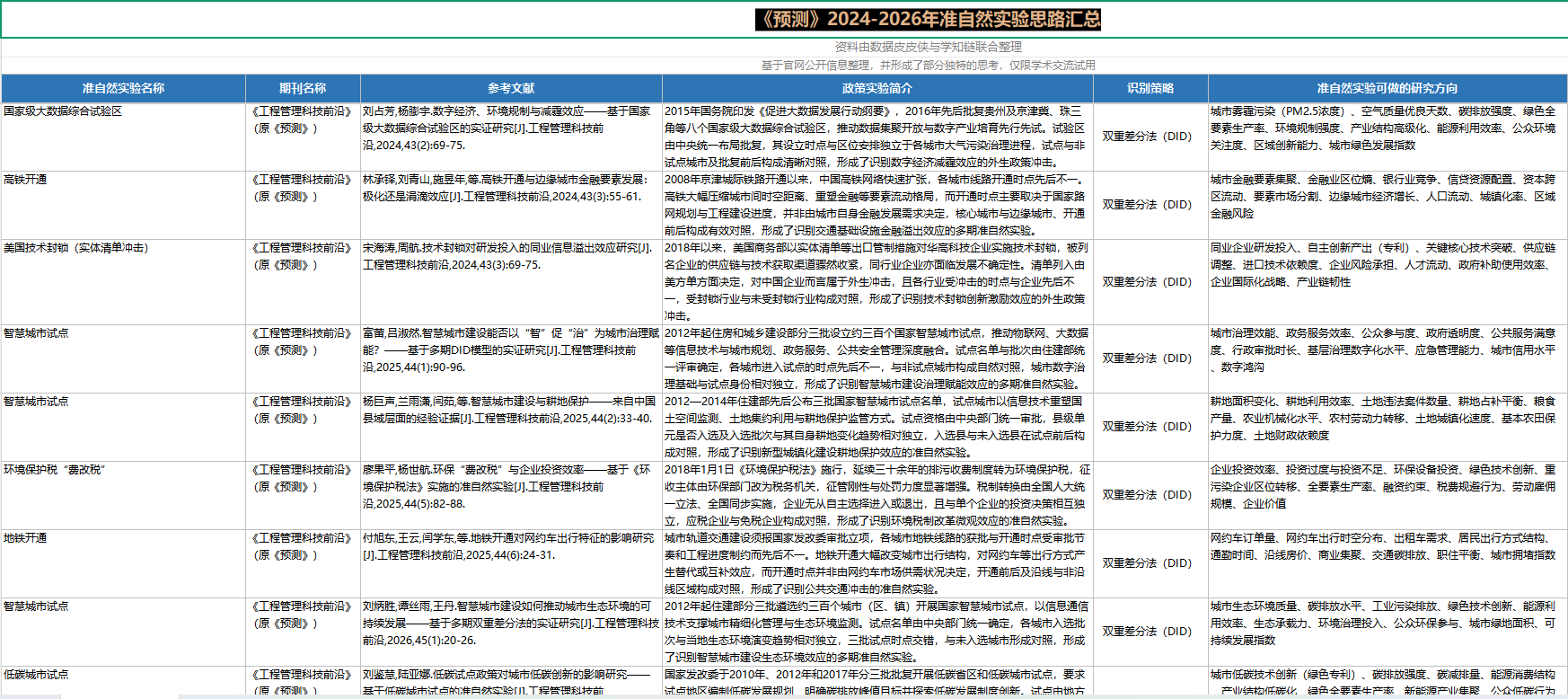Click the policy description starting 2015年国务院印发
Image resolution: width=1568 pixels, height=699 pixels.
pyautogui.click(x=877, y=137)
